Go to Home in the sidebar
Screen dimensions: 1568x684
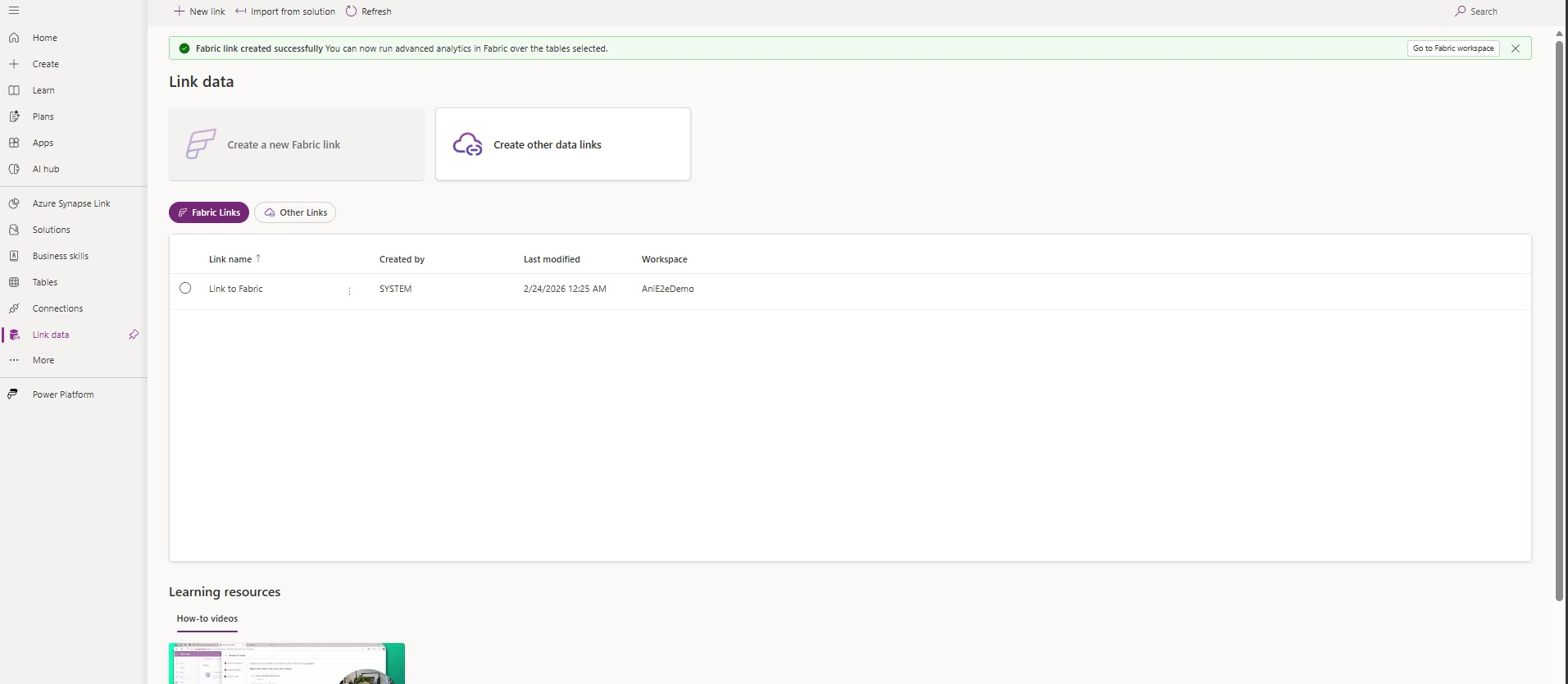tap(45, 38)
